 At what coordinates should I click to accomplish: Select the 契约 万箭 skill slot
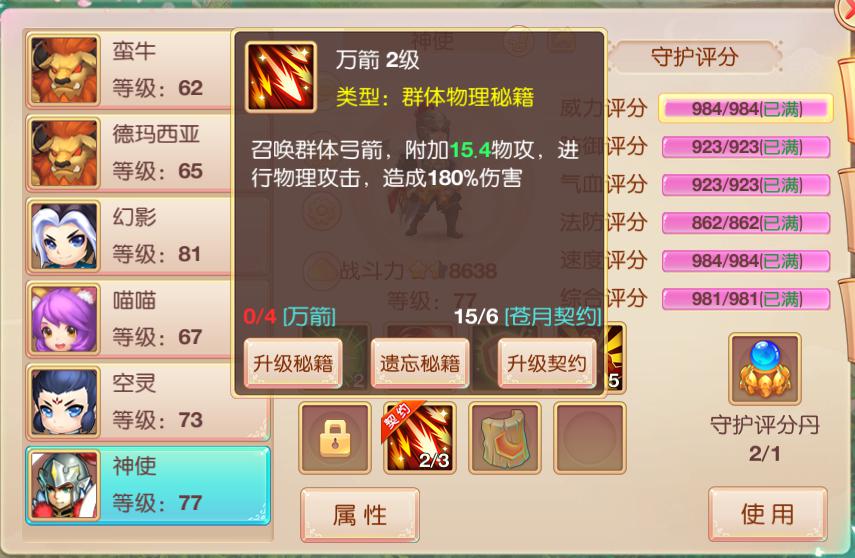tap(419, 438)
